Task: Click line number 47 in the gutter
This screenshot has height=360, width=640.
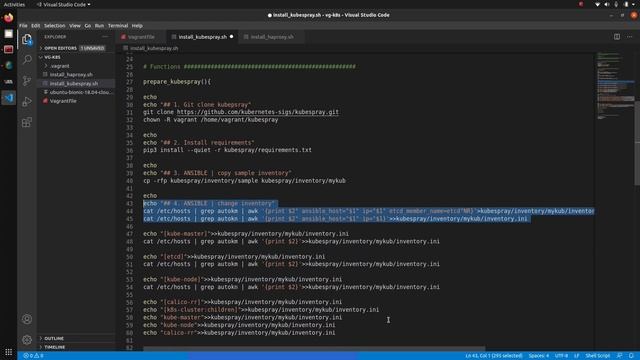Action: point(129,234)
